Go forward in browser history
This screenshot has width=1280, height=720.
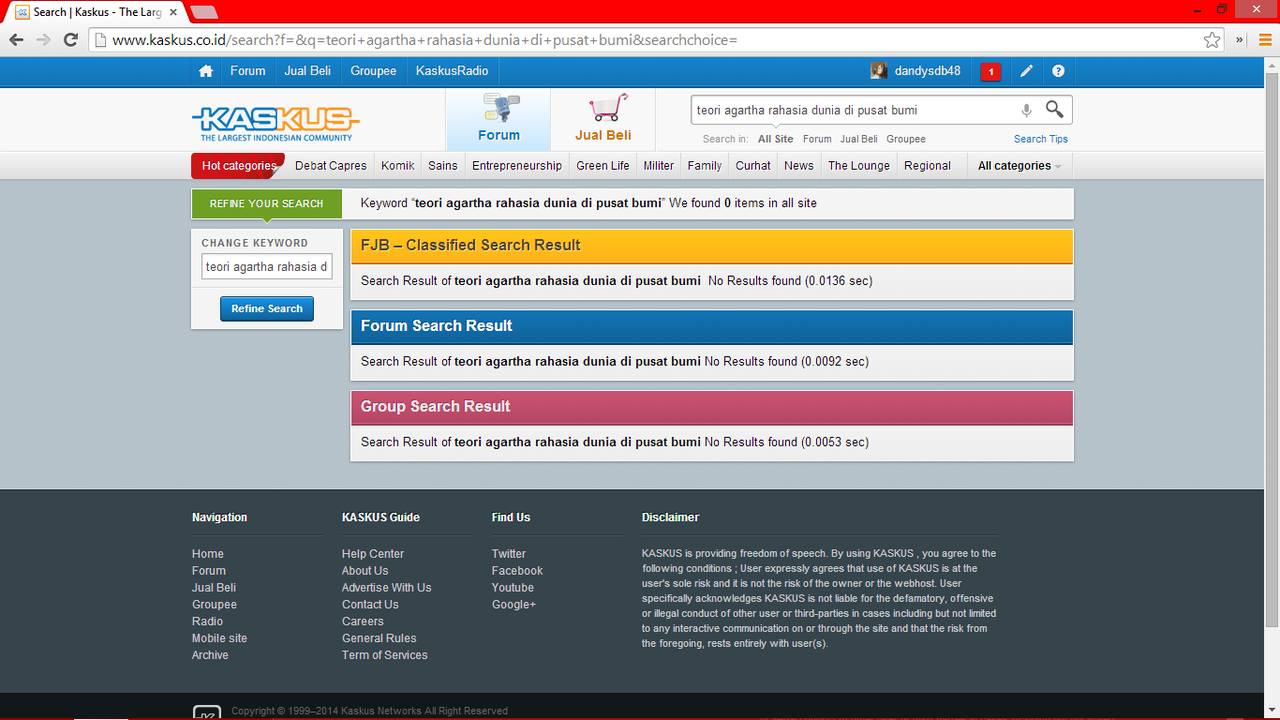click(43, 40)
